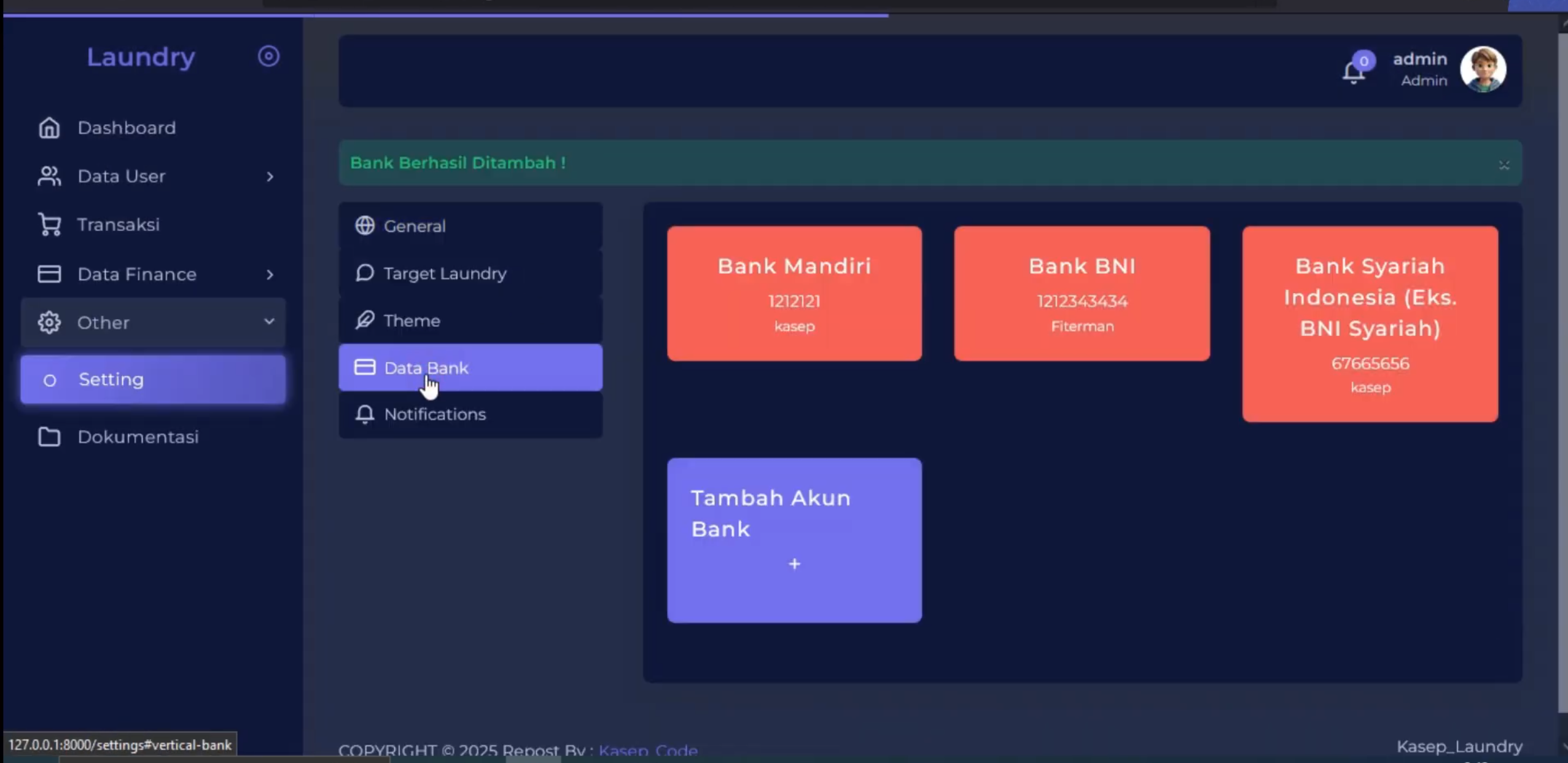Switch to the General settings tab
1568x763 pixels.
point(470,226)
